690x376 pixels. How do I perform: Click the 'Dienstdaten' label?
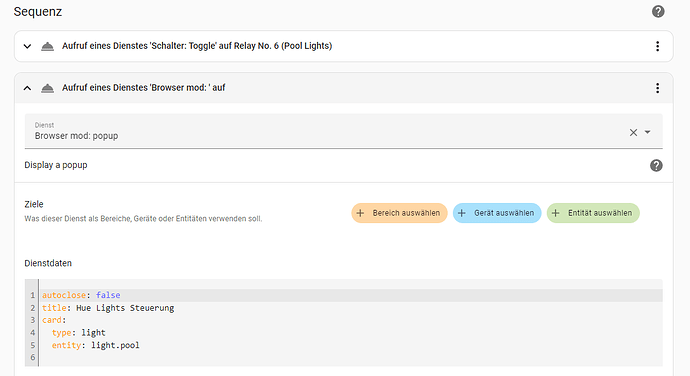[x=48, y=263]
